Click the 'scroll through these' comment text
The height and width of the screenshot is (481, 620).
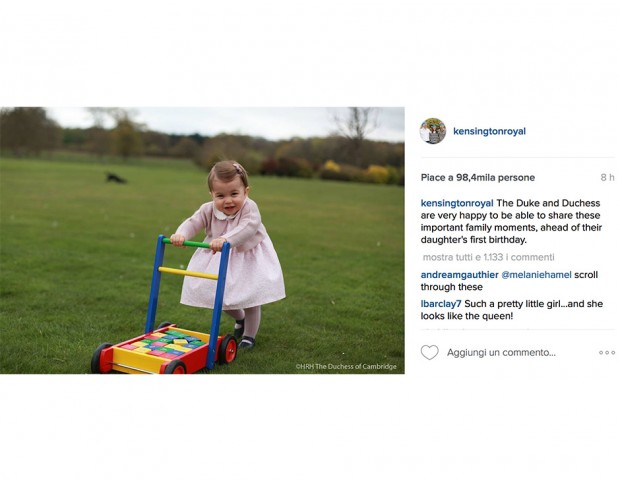click(509, 281)
